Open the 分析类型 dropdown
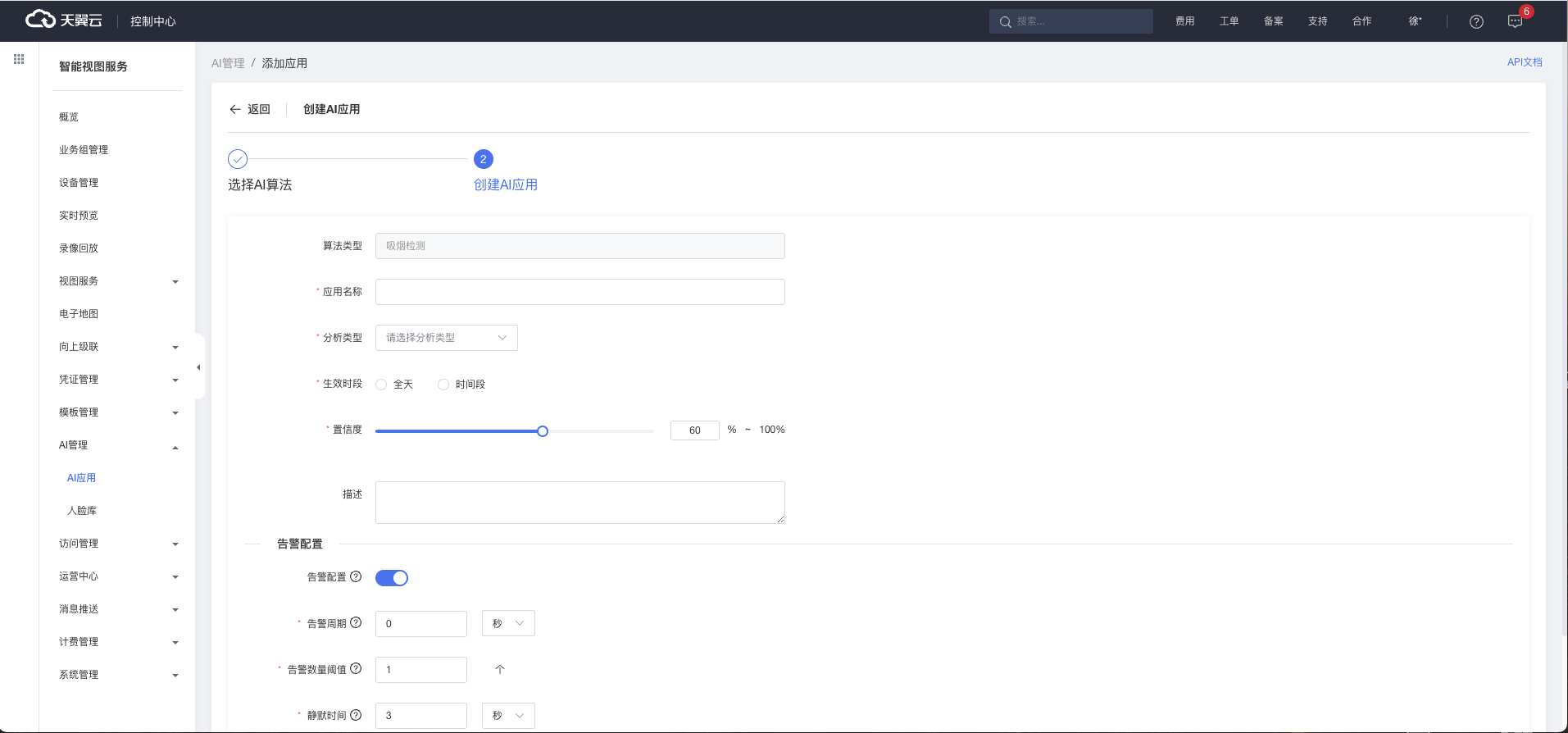 (446, 338)
